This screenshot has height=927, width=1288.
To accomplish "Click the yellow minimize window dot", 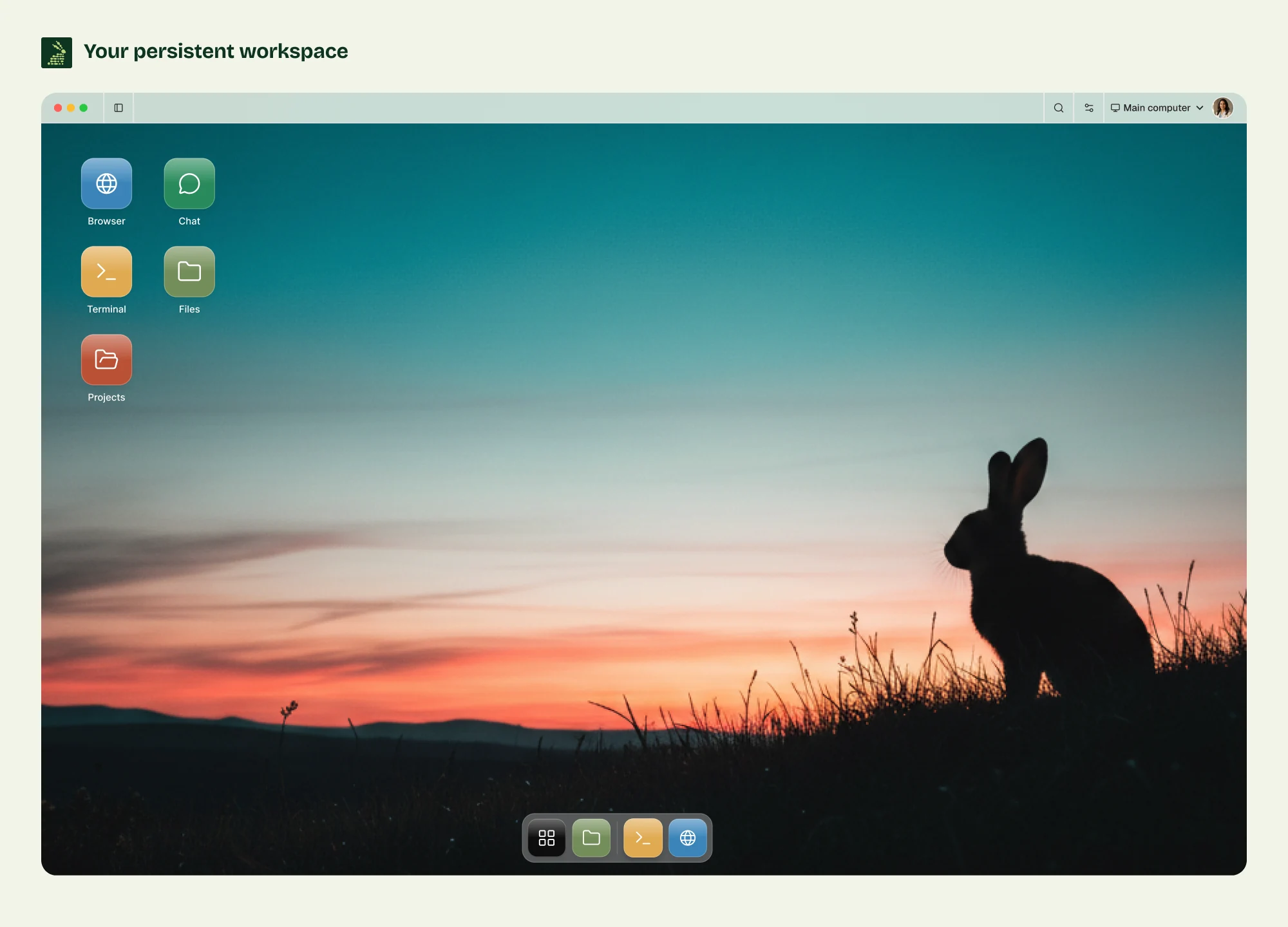I will click(71, 108).
